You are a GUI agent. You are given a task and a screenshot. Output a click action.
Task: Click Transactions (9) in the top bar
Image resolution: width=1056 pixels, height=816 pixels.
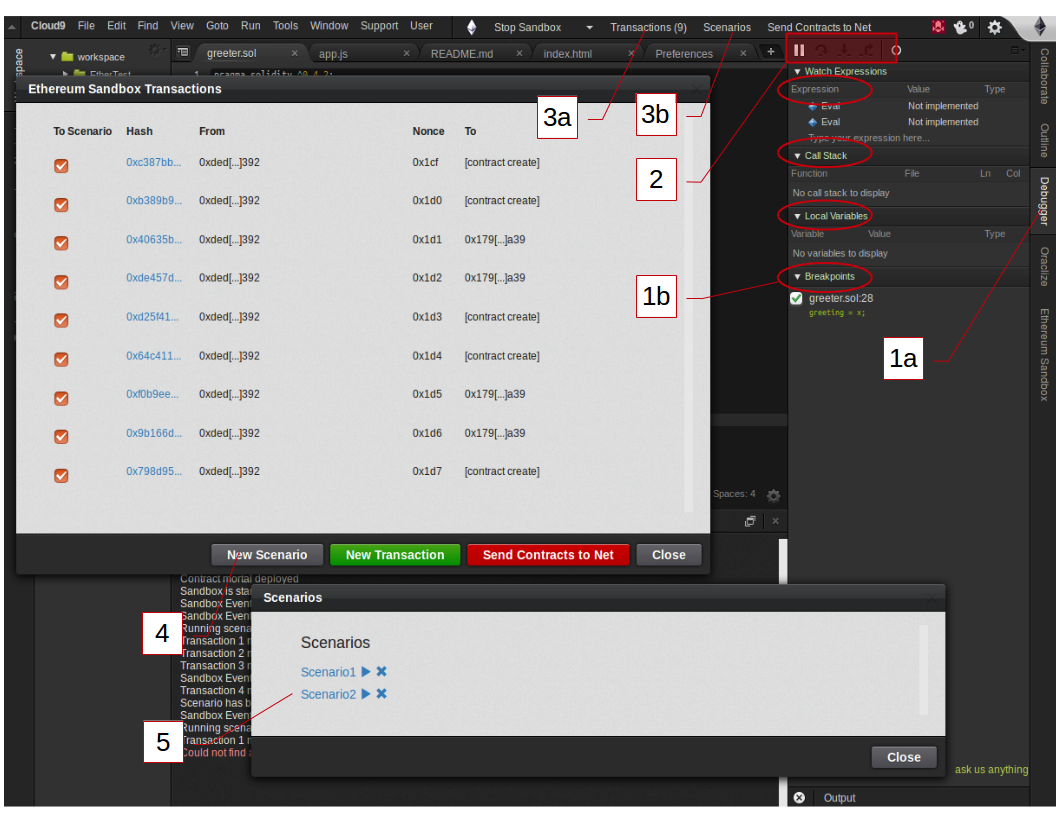tap(648, 27)
